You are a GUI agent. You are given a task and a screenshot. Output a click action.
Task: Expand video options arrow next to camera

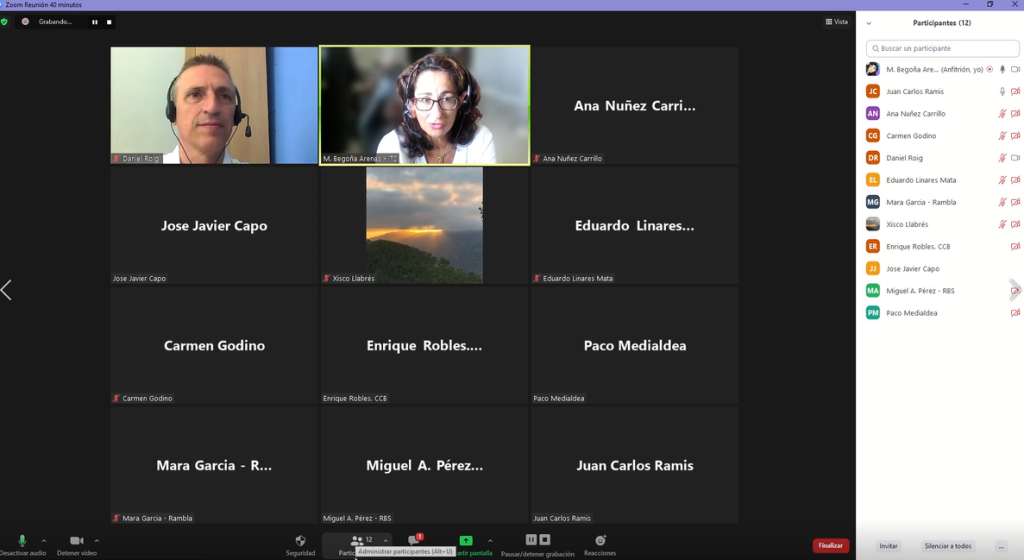96,541
